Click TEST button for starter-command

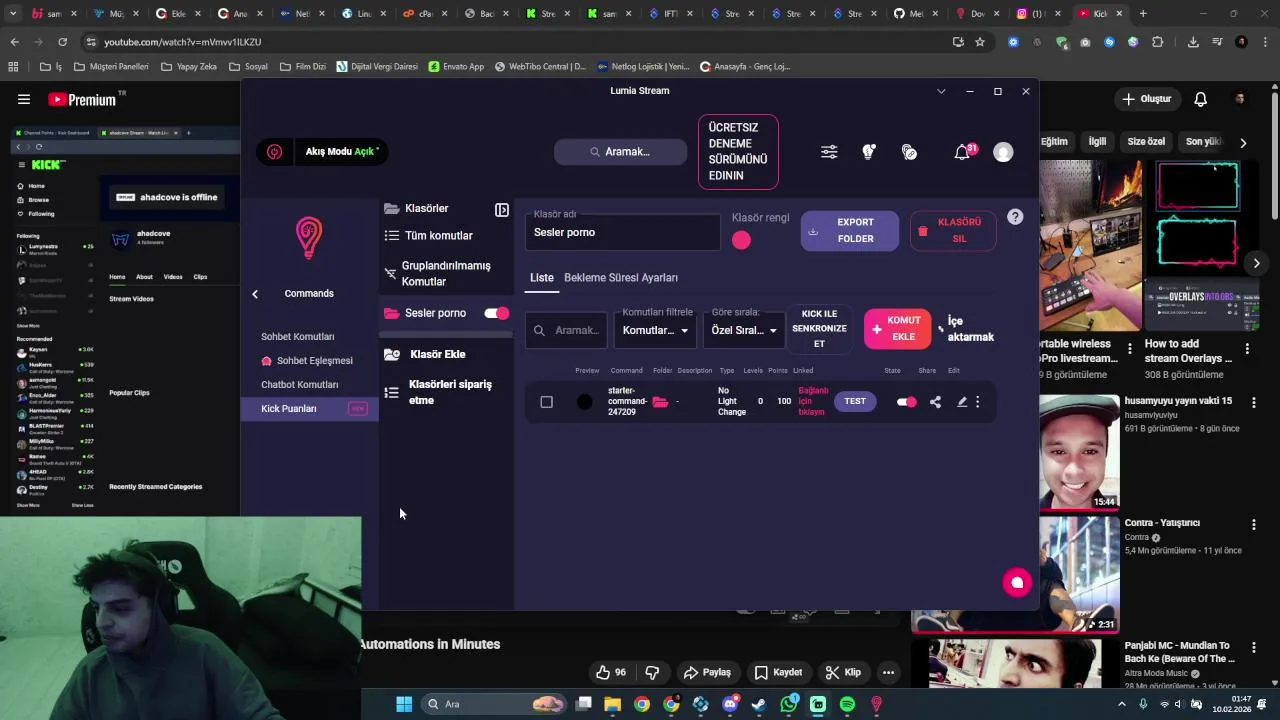(855, 402)
